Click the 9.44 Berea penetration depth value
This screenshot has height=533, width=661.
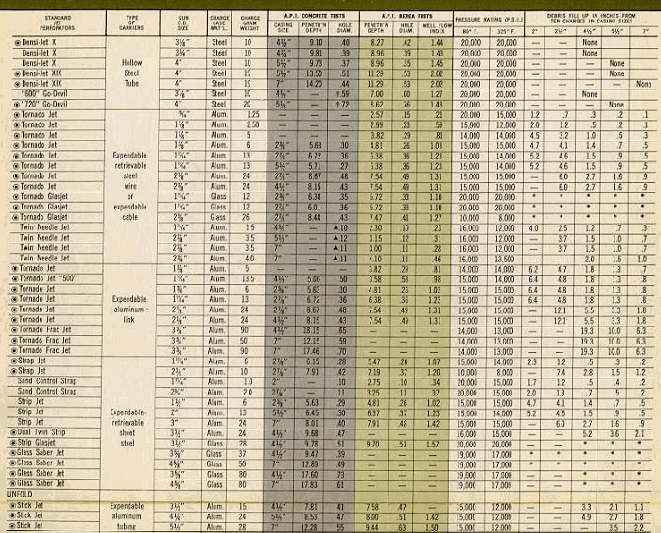tap(373, 527)
